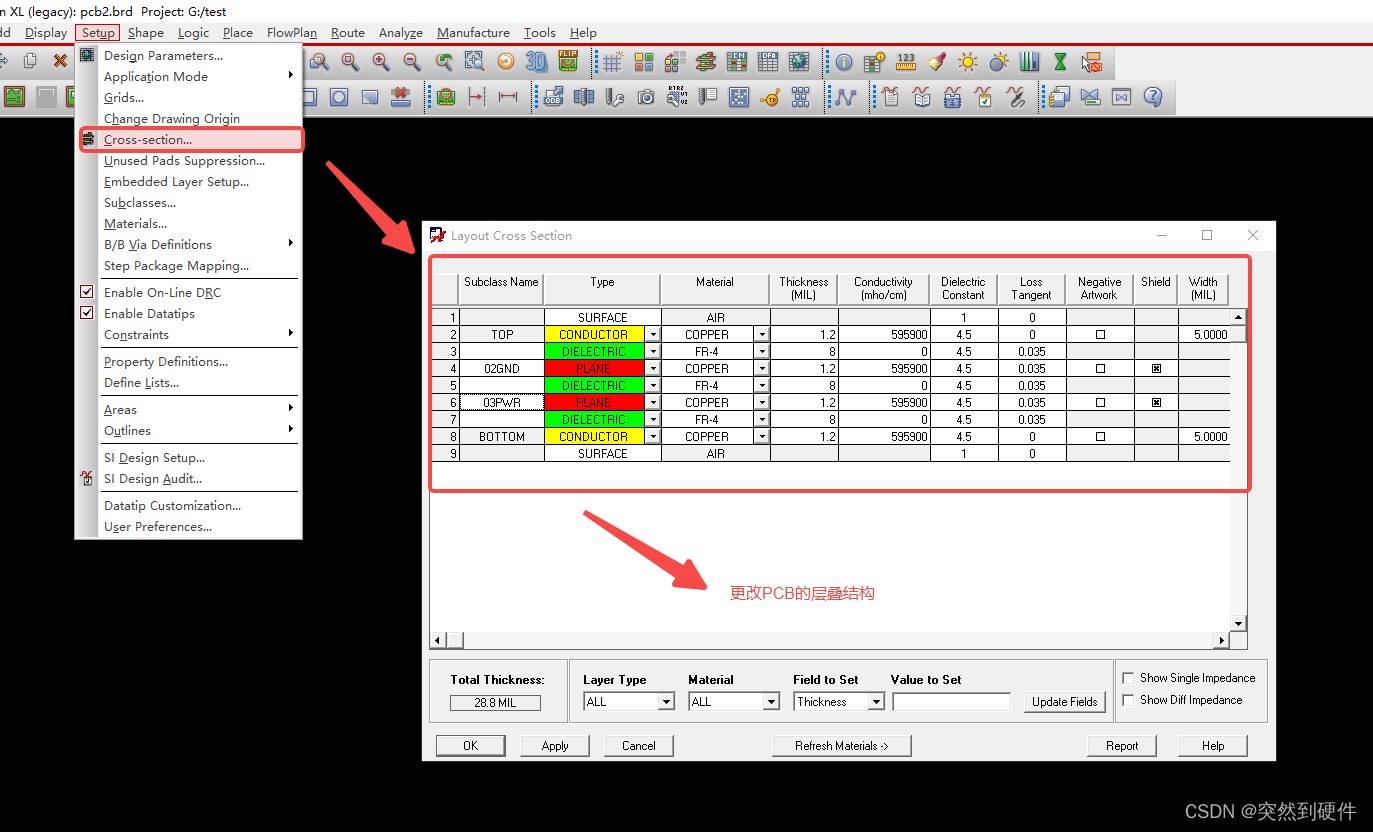Click the Apply button
Screen dimensions: 1373x832
coord(555,746)
